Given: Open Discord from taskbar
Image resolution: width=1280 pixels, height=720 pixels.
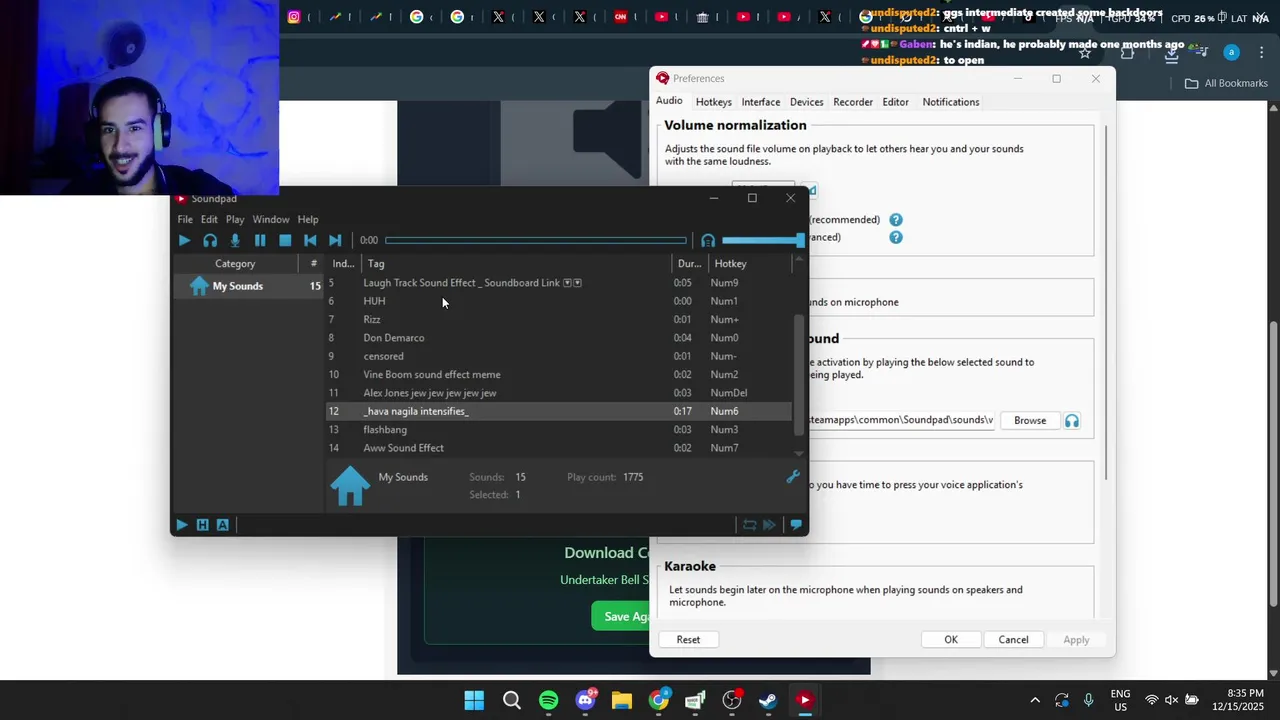Looking at the screenshot, I should (586, 700).
